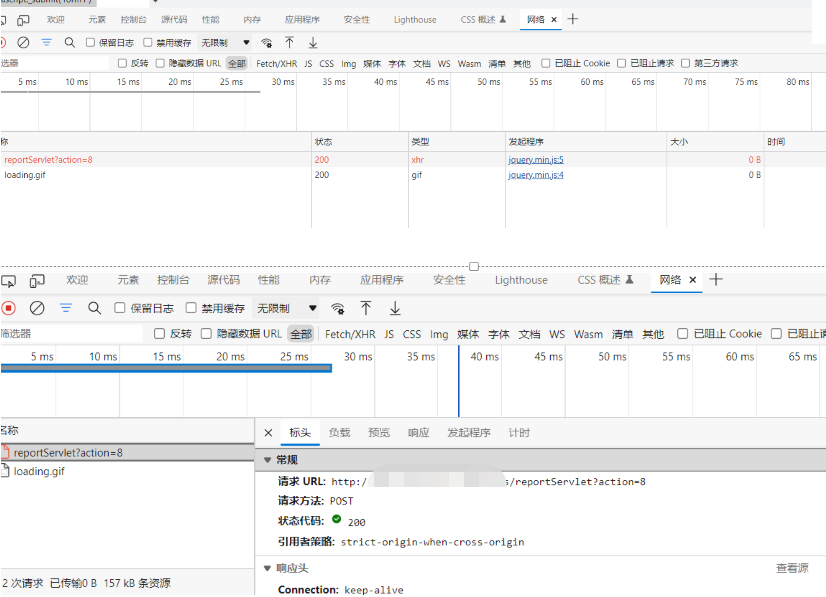Toggle device emulation icon in upper panel
826x597 pixels.
23,20
